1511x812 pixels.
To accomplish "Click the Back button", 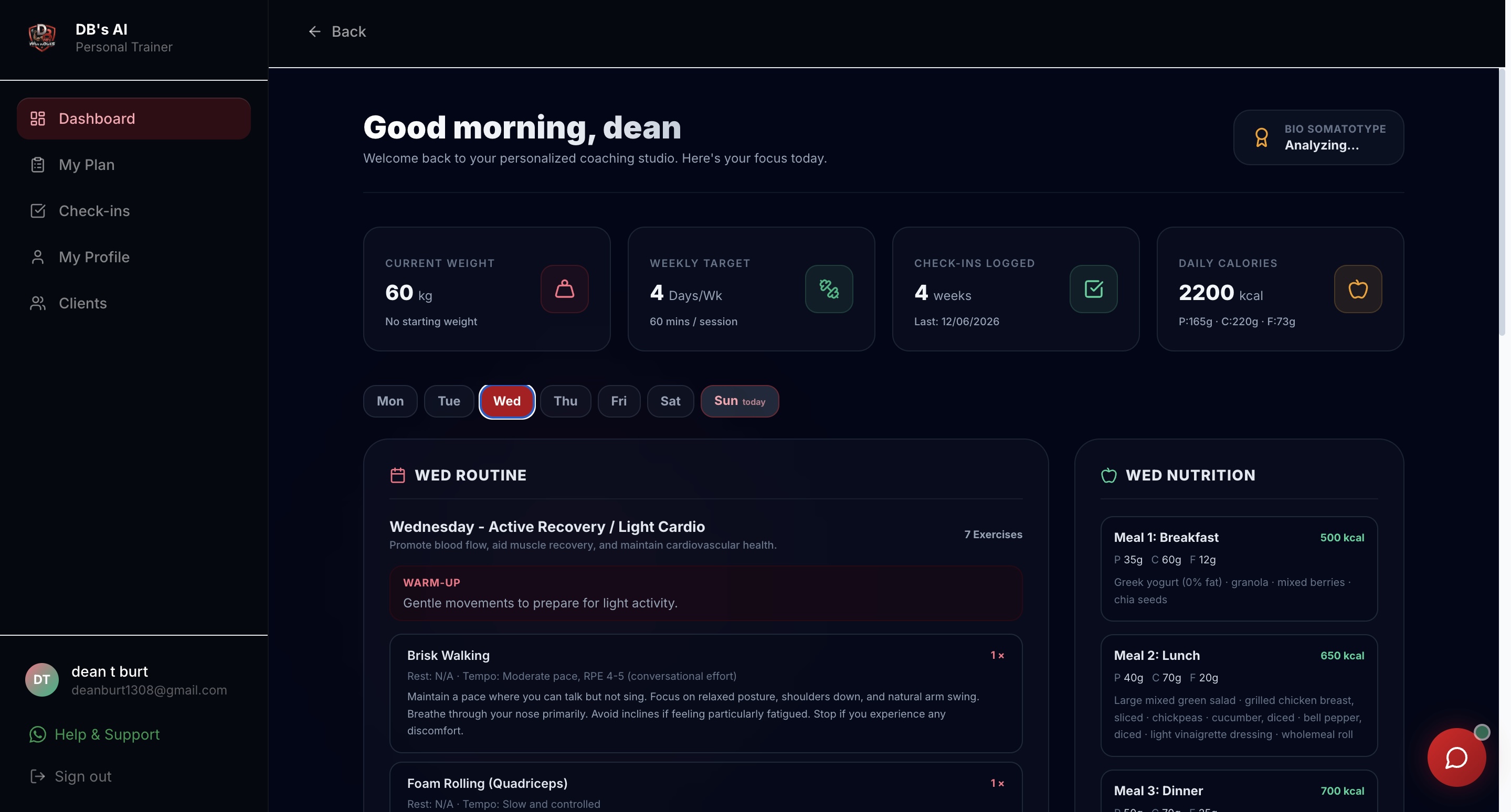I will tap(337, 31).
